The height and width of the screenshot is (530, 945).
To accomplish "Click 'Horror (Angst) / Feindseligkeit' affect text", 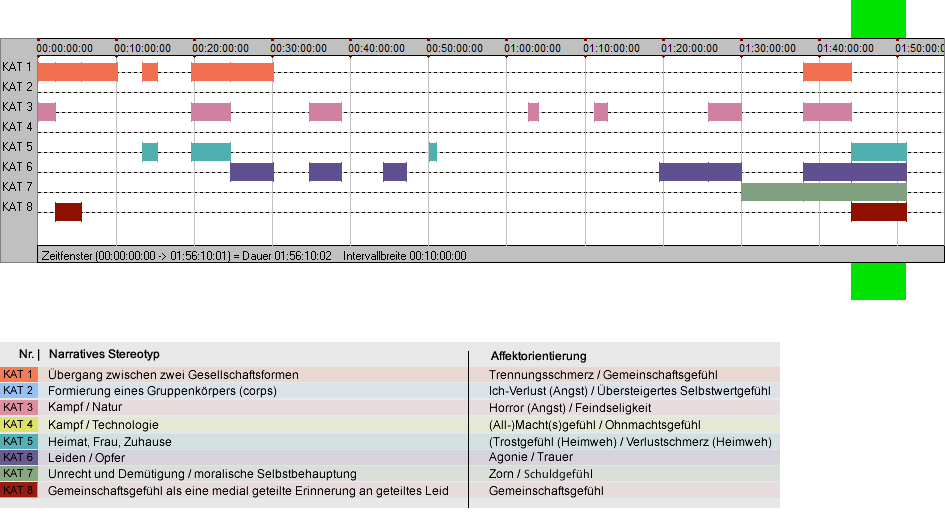I will 570,408.
